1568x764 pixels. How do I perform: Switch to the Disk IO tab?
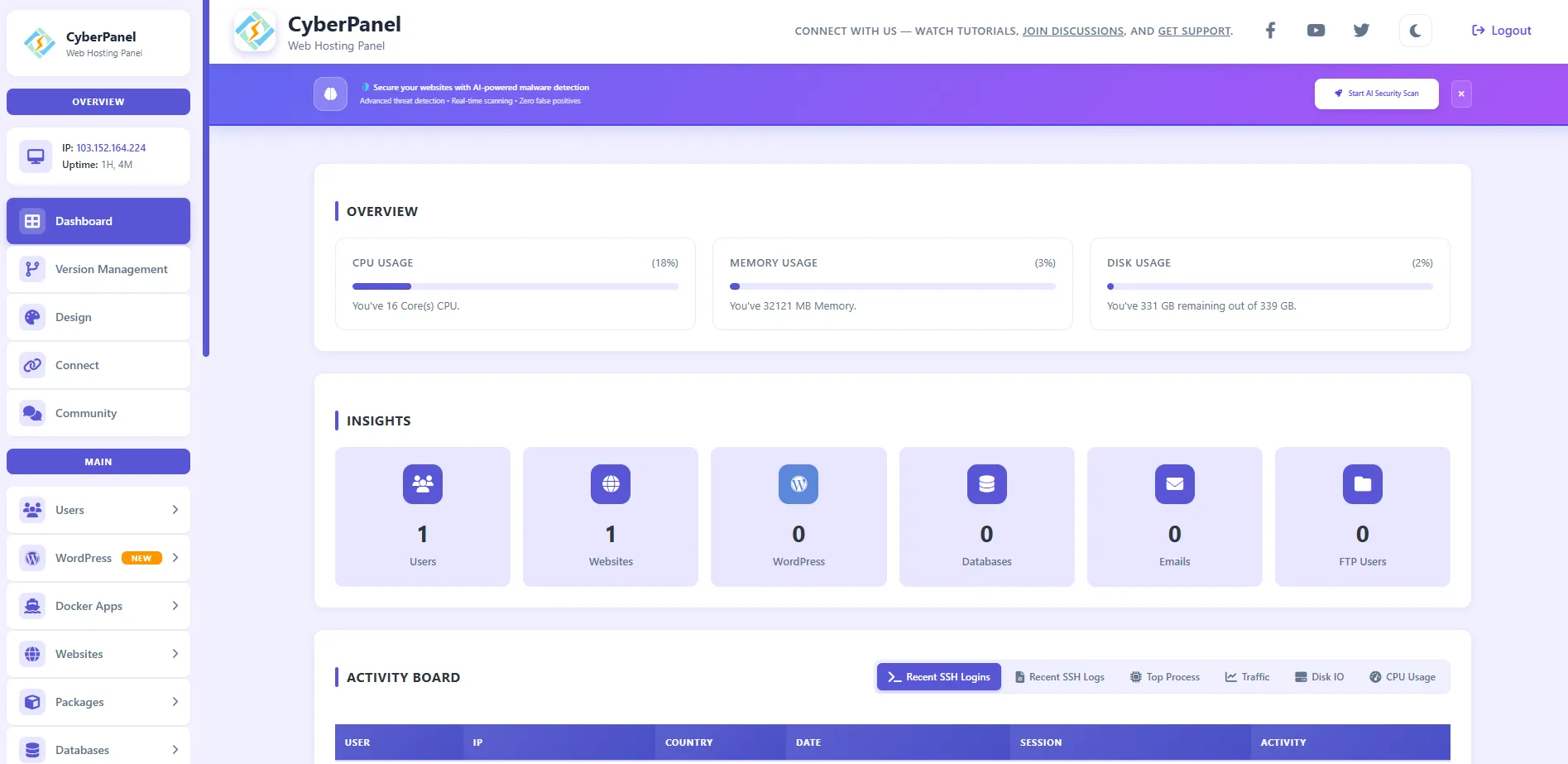[1320, 677]
